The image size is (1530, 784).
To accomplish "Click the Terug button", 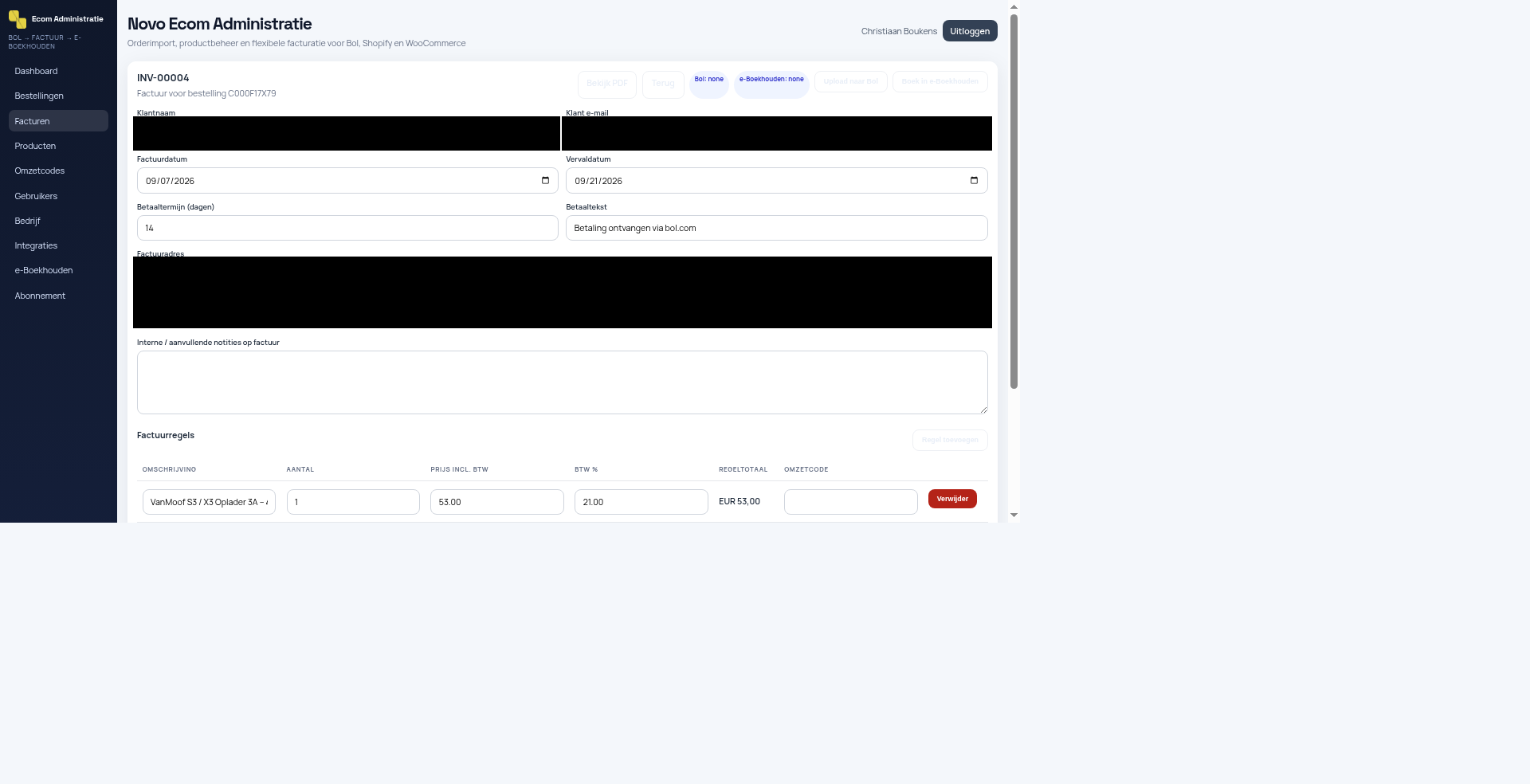I will 663,84.
